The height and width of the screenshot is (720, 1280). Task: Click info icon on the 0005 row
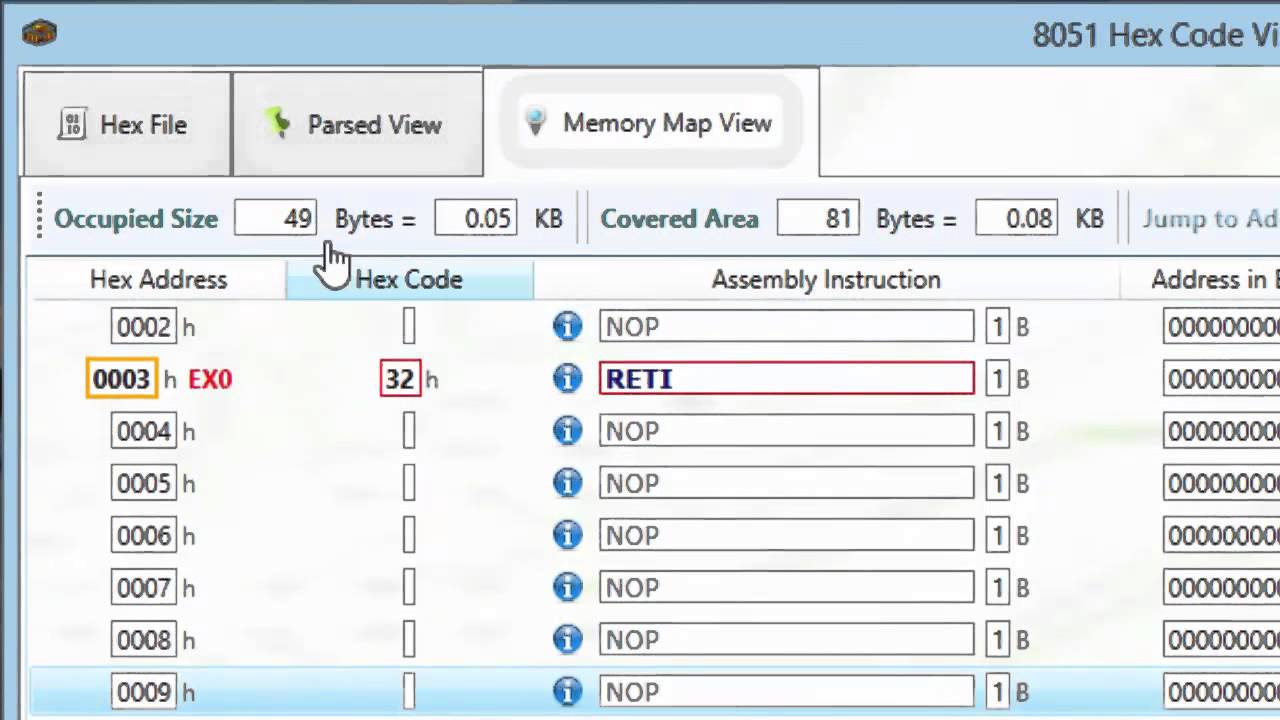pos(567,483)
